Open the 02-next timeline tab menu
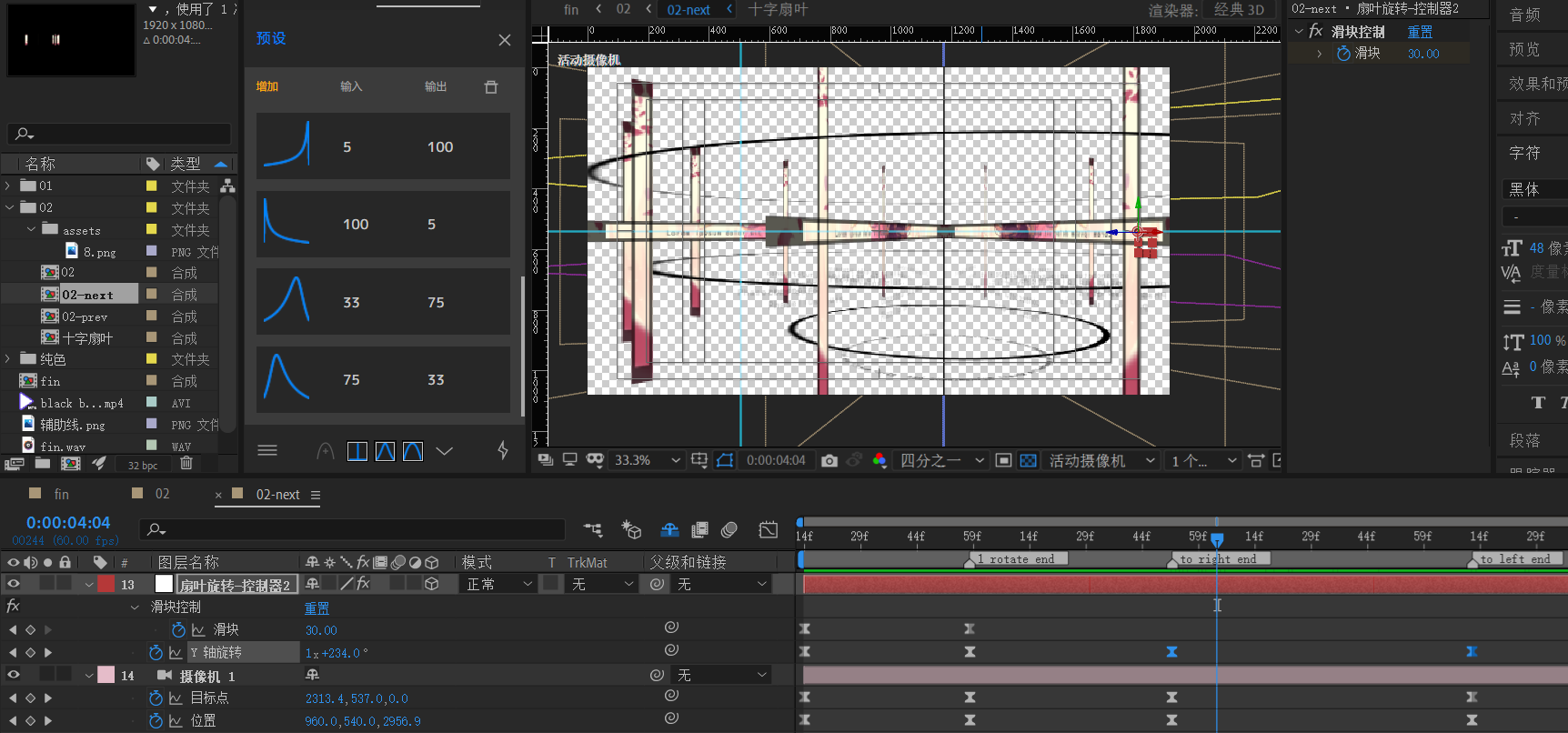This screenshot has height=733, width=1568. pos(316,495)
